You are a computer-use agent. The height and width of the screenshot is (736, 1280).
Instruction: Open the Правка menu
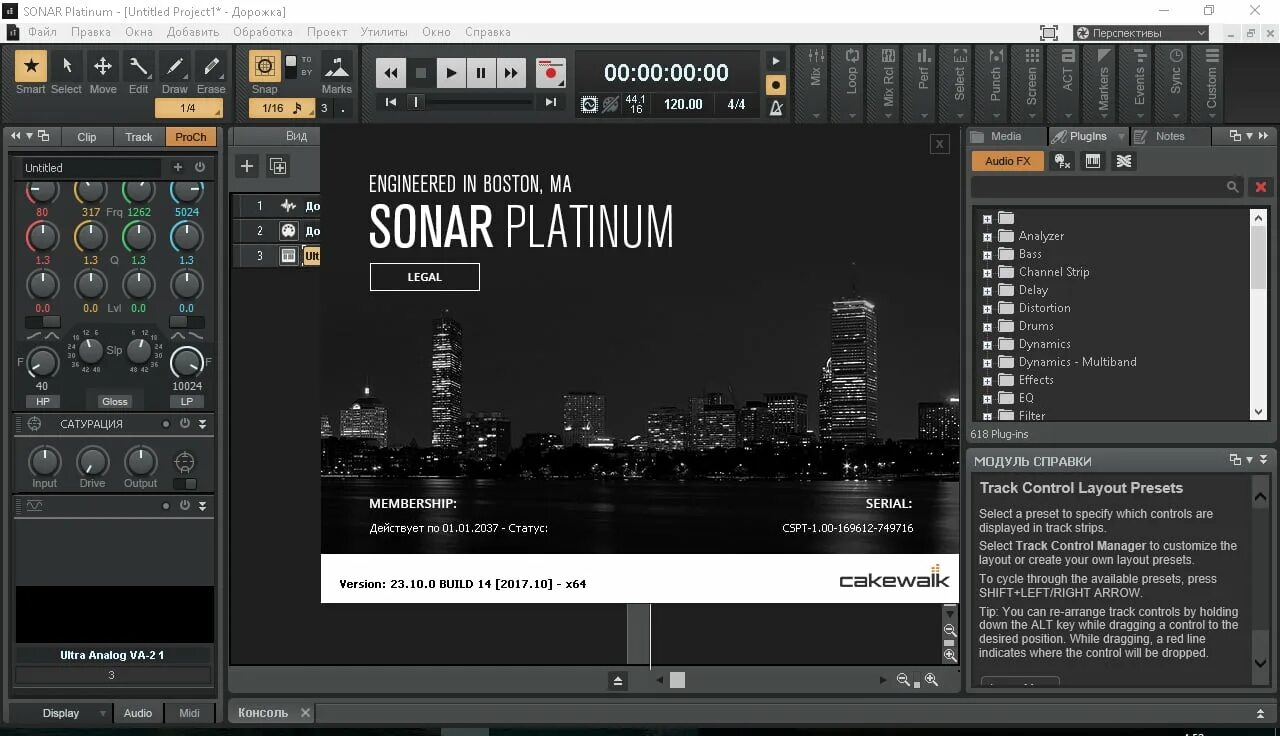[x=91, y=32]
